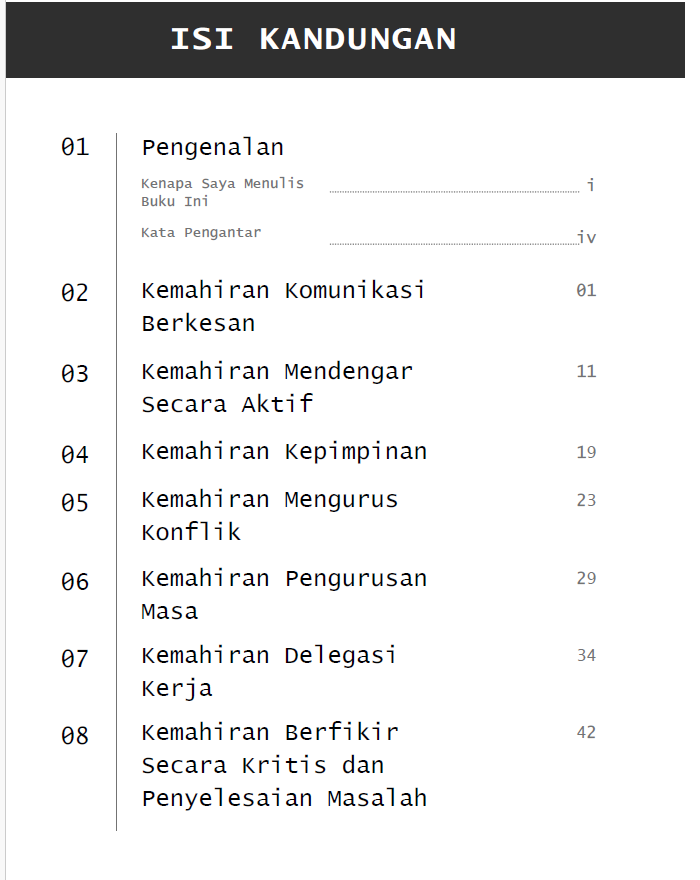The height and width of the screenshot is (880, 700).
Task: Go to Kemahiran Pengurusan Masa chapter
Action: [x=284, y=594]
